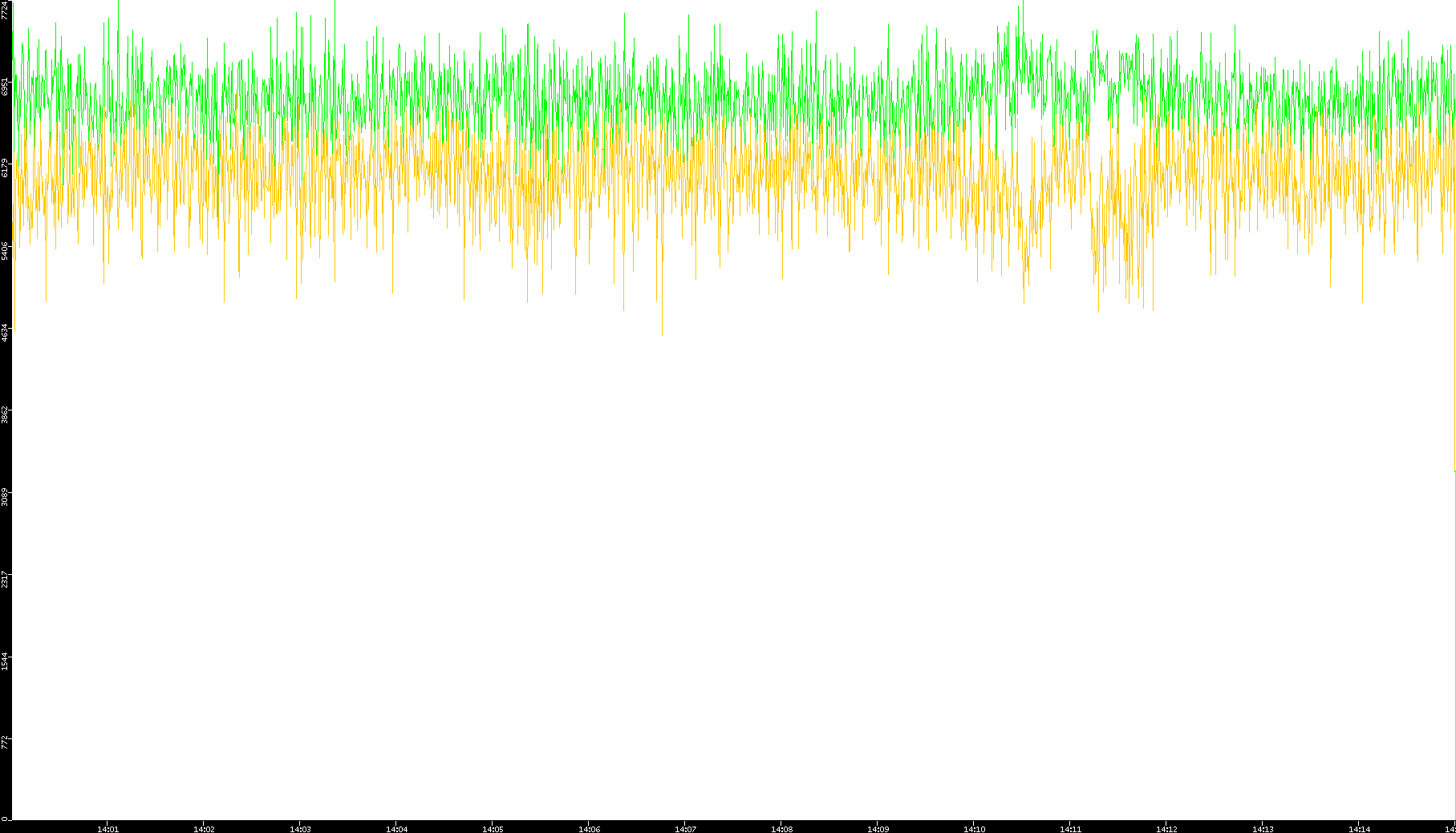Select the 14:03 tick on time axis

coord(300,829)
